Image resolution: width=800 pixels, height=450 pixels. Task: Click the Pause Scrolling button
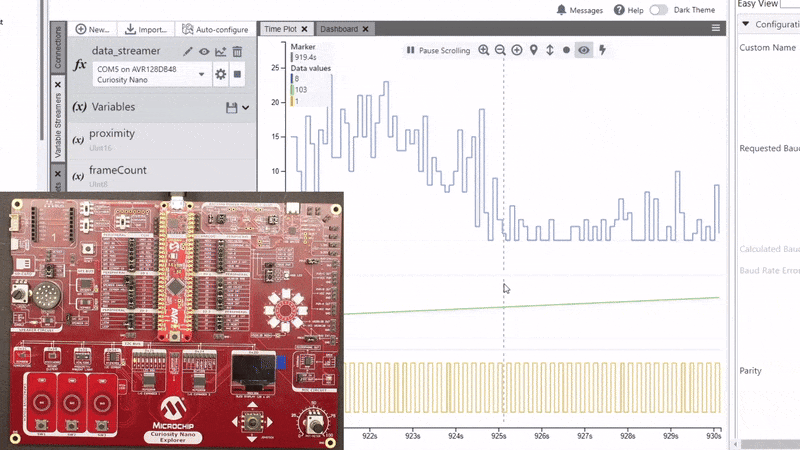point(438,50)
